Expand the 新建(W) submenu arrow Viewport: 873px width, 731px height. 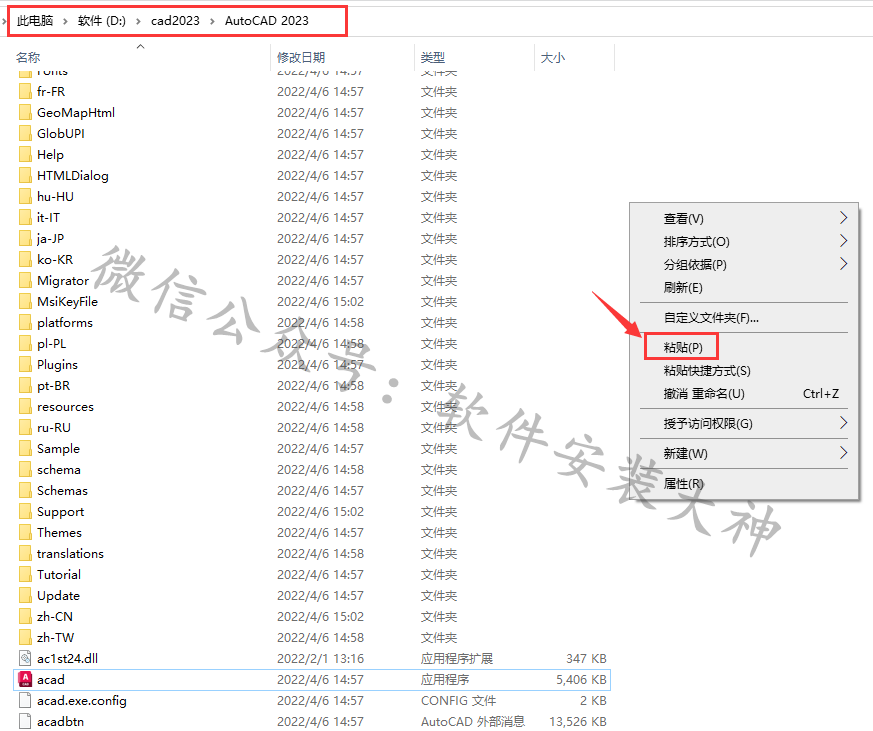[843, 453]
